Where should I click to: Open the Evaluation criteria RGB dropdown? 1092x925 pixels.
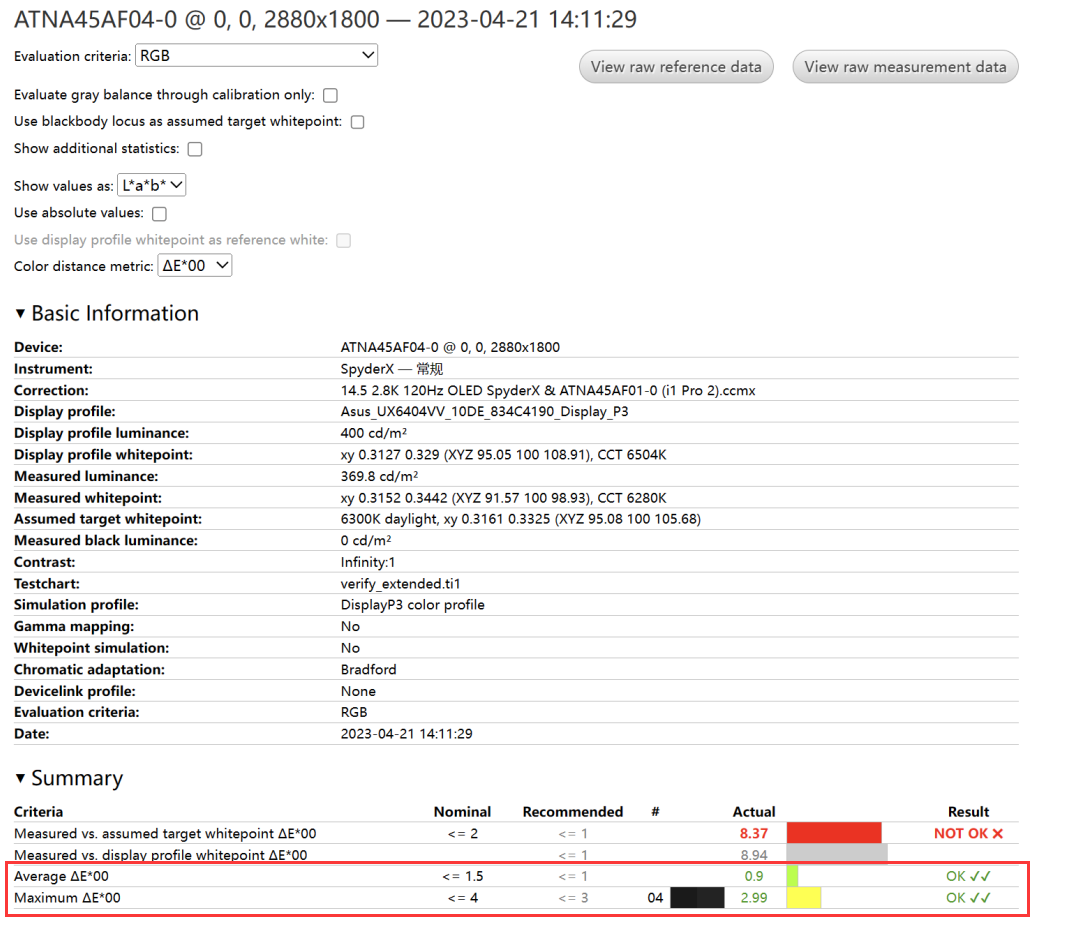pyautogui.click(x=256, y=56)
